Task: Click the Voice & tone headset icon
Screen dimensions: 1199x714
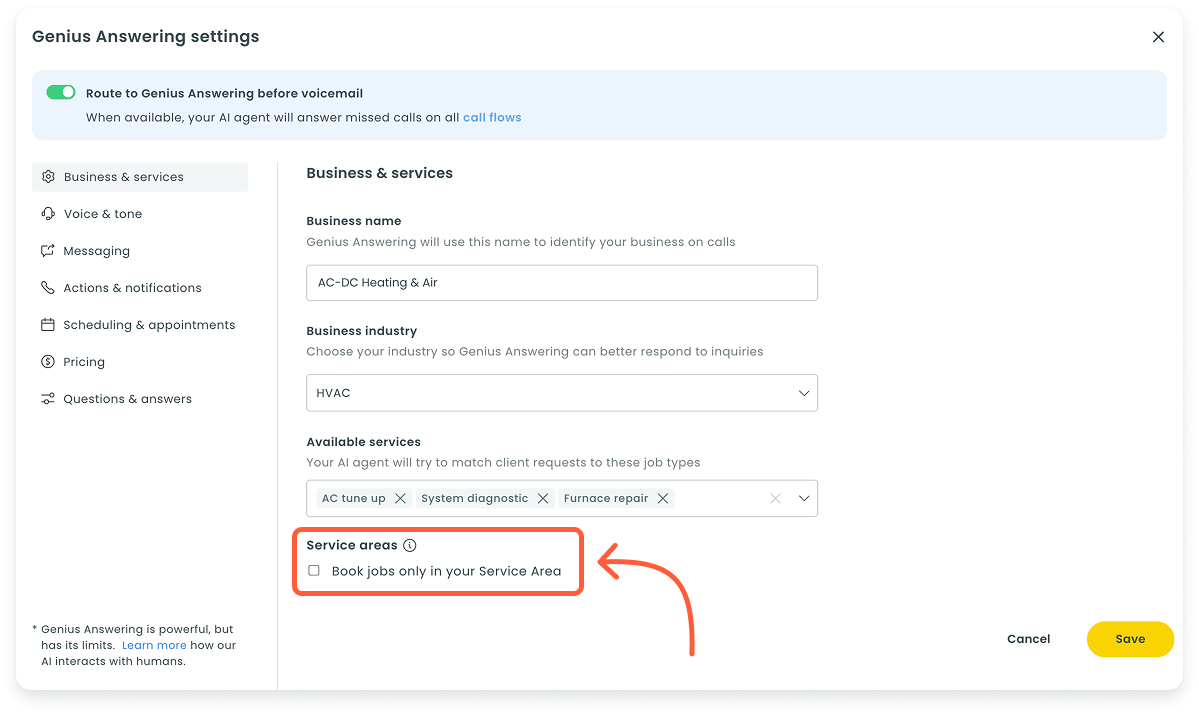Action: (x=47, y=214)
